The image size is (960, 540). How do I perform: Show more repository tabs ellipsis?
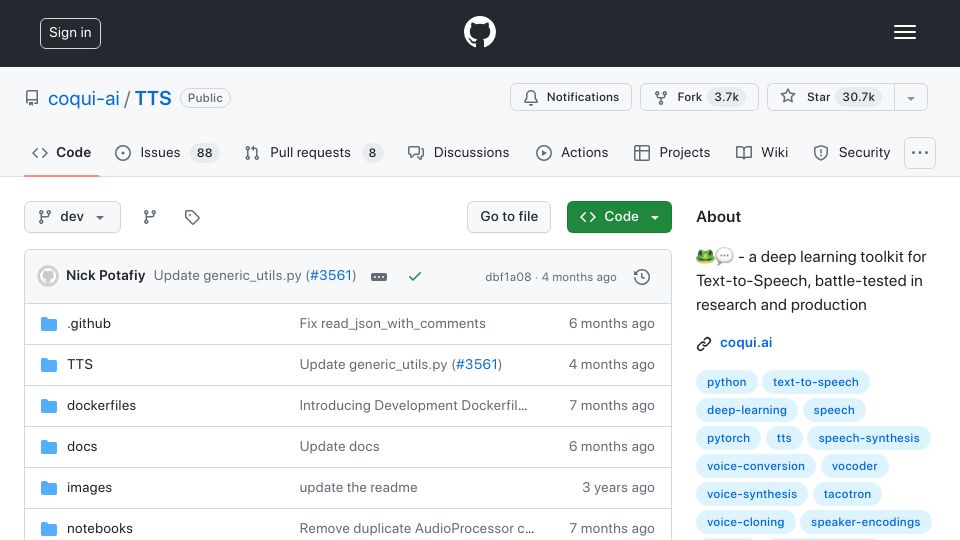[x=920, y=152]
